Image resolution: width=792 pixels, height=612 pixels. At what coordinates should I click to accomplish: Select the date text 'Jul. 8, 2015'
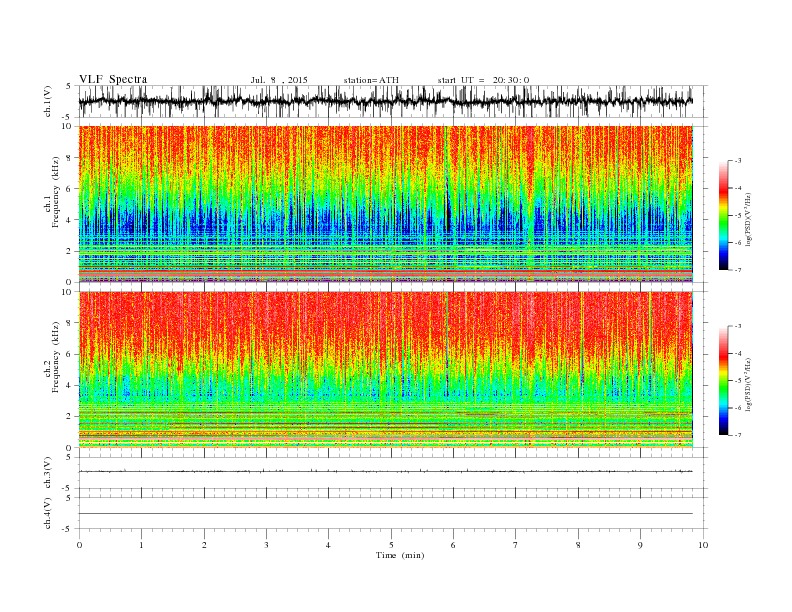pyautogui.click(x=279, y=80)
